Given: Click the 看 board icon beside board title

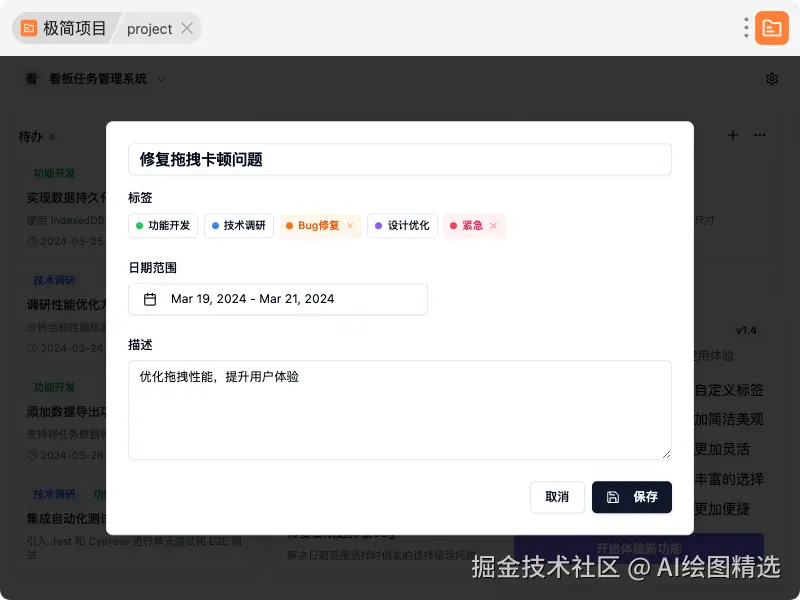Looking at the screenshot, I should [x=30, y=78].
